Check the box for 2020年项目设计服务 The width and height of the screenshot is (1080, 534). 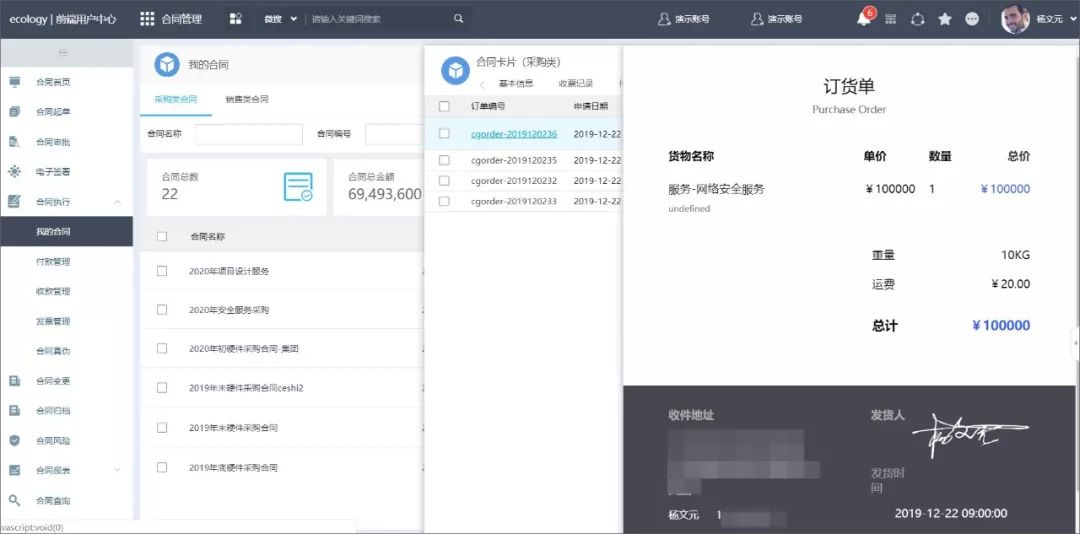click(x=162, y=271)
